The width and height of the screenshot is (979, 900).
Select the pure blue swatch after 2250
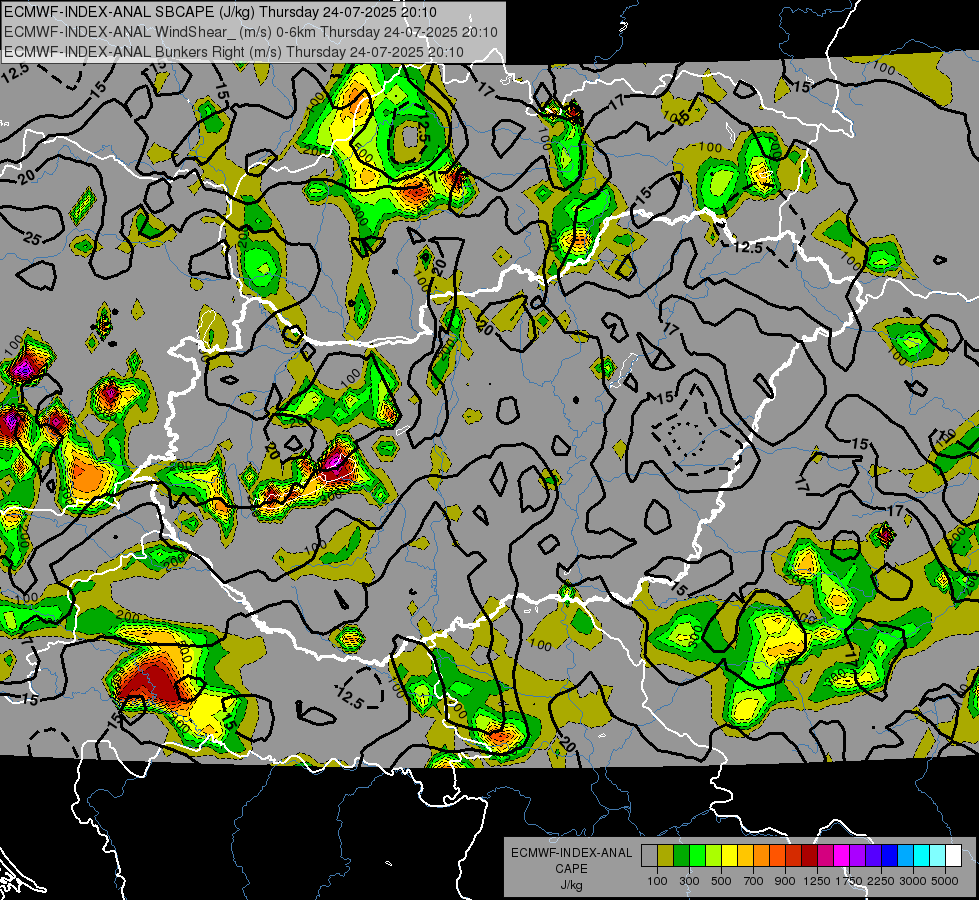tap(890, 856)
